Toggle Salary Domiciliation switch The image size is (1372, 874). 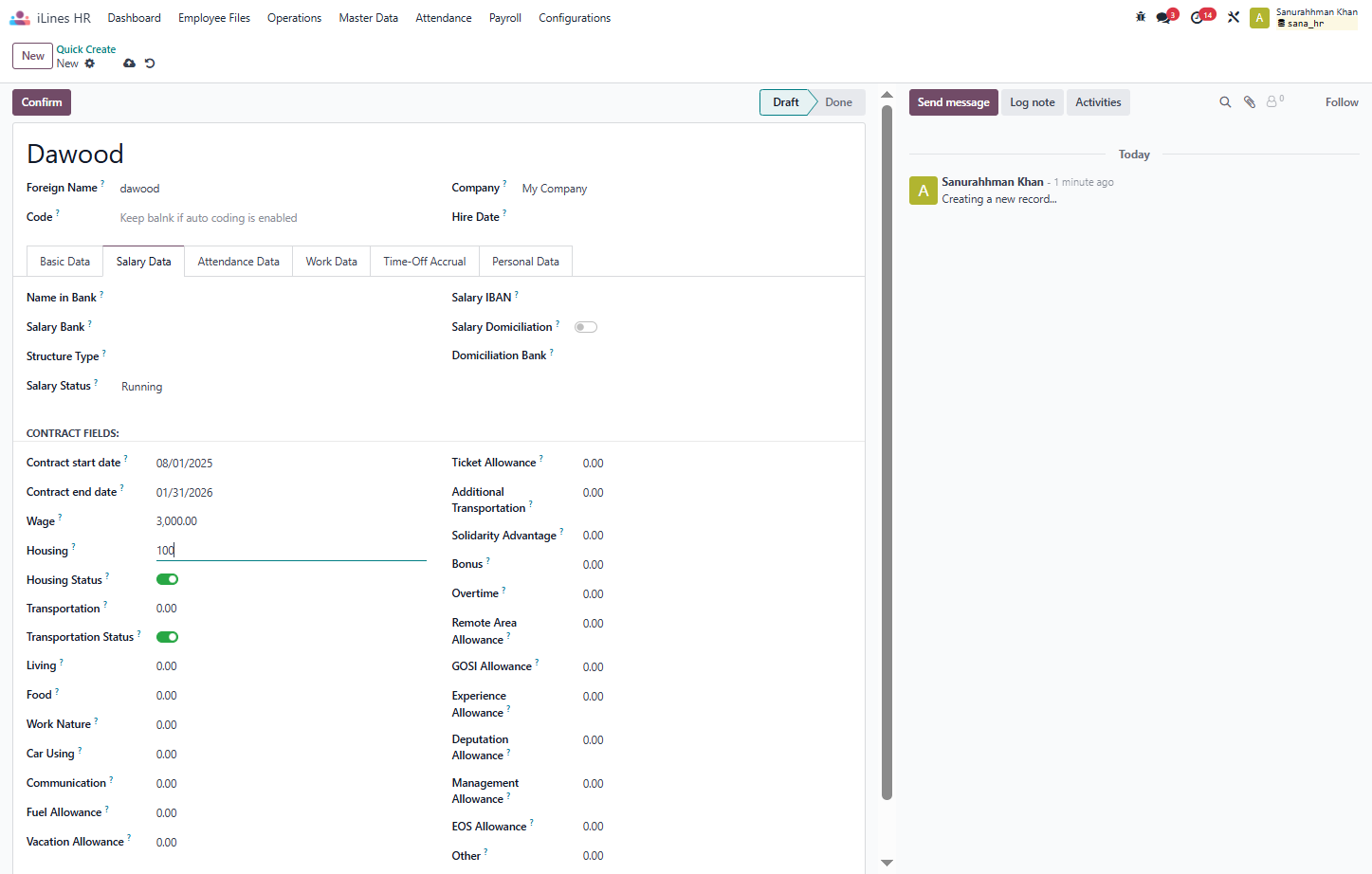[x=586, y=327]
